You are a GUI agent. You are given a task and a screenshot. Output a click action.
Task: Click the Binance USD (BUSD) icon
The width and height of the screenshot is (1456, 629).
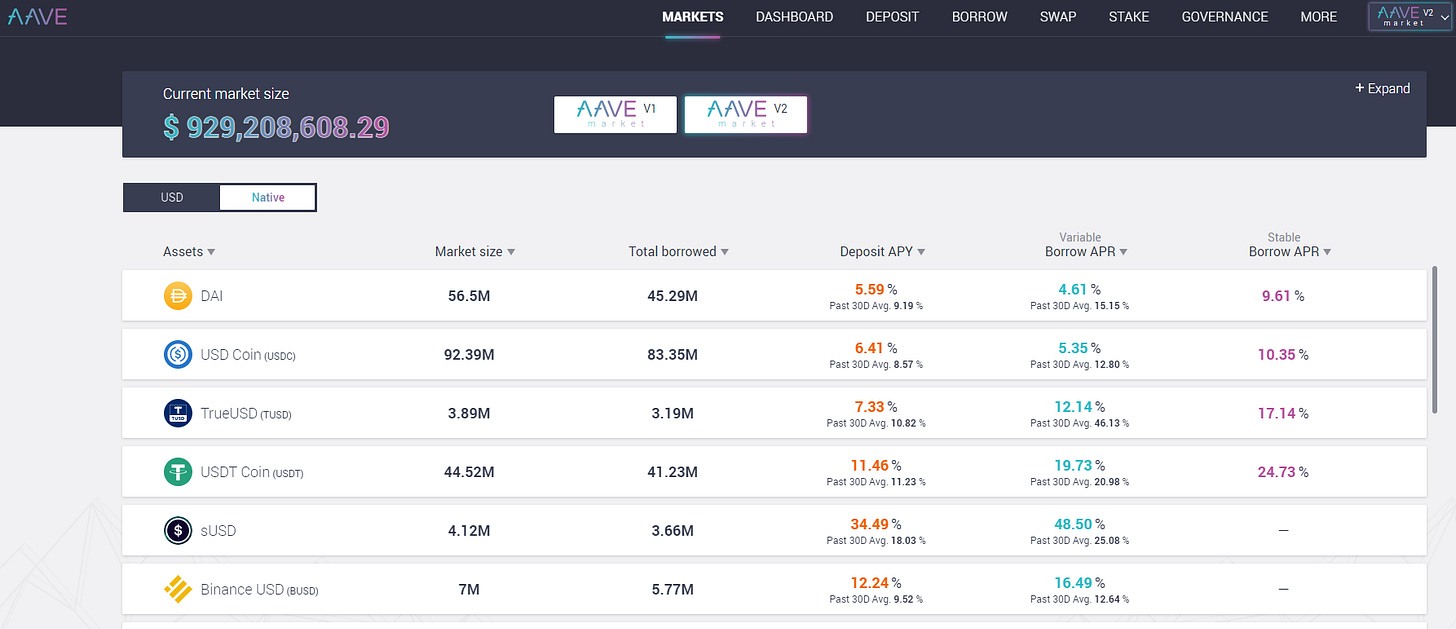(x=177, y=589)
